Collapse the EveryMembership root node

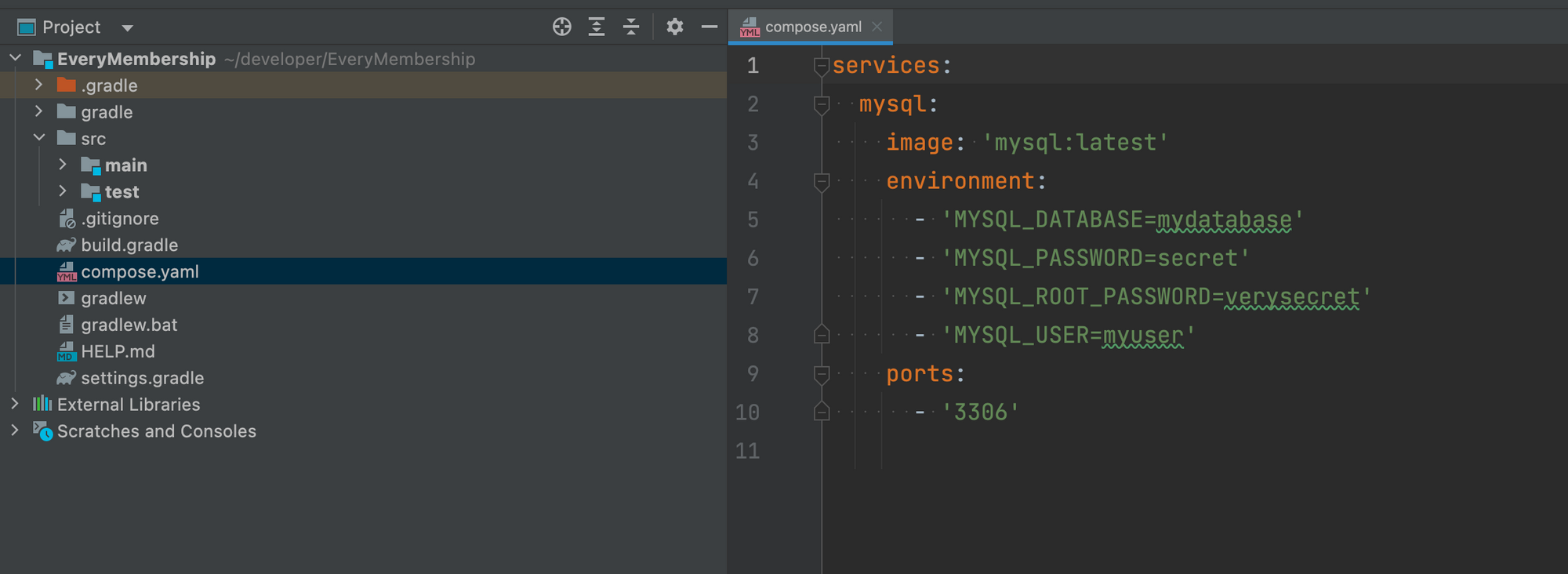16,58
